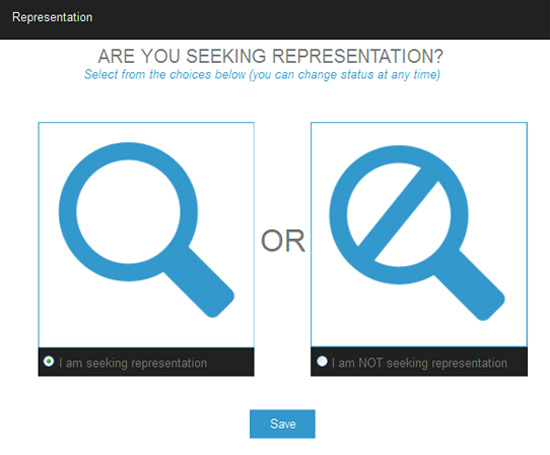Click the black caption bar of the seeking card
The image size is (550, 455).
(x=146, y=362)
